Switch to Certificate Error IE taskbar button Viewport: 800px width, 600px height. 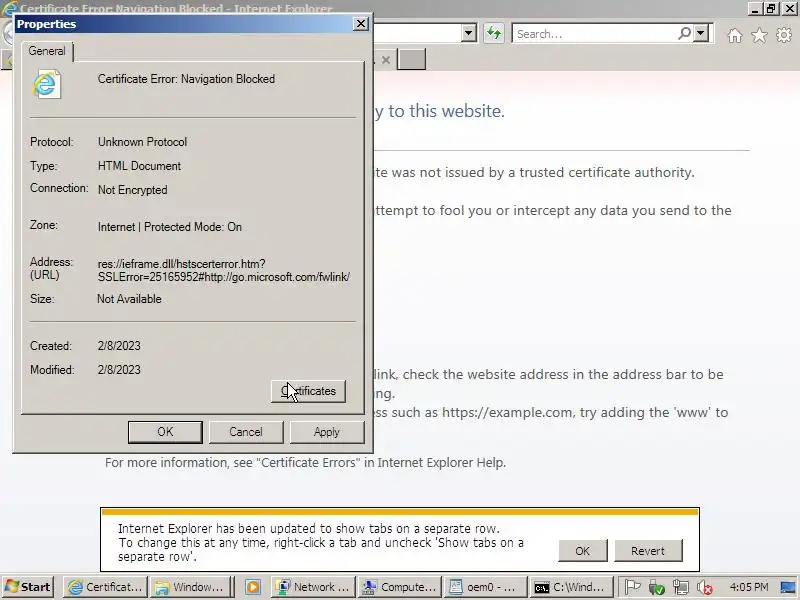(105, 587)
